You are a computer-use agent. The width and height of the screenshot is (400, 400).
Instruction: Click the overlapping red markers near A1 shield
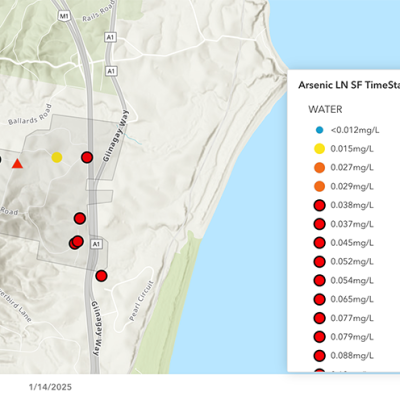pyautogui.click(x=76, y=242)
